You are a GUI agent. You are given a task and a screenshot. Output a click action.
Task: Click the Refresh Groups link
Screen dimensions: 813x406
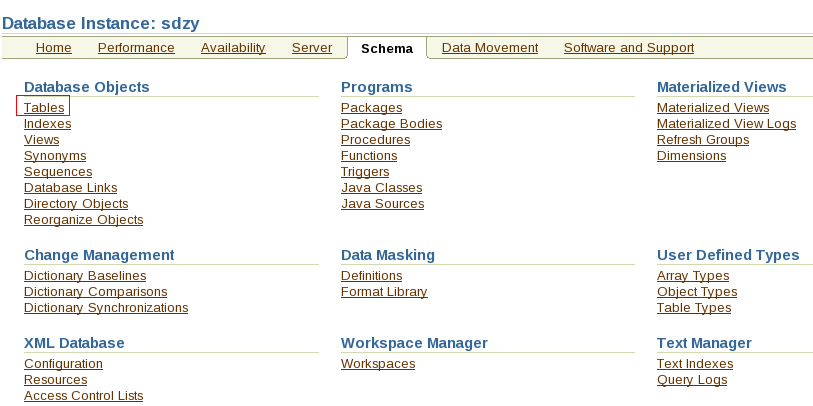(702, 140)
